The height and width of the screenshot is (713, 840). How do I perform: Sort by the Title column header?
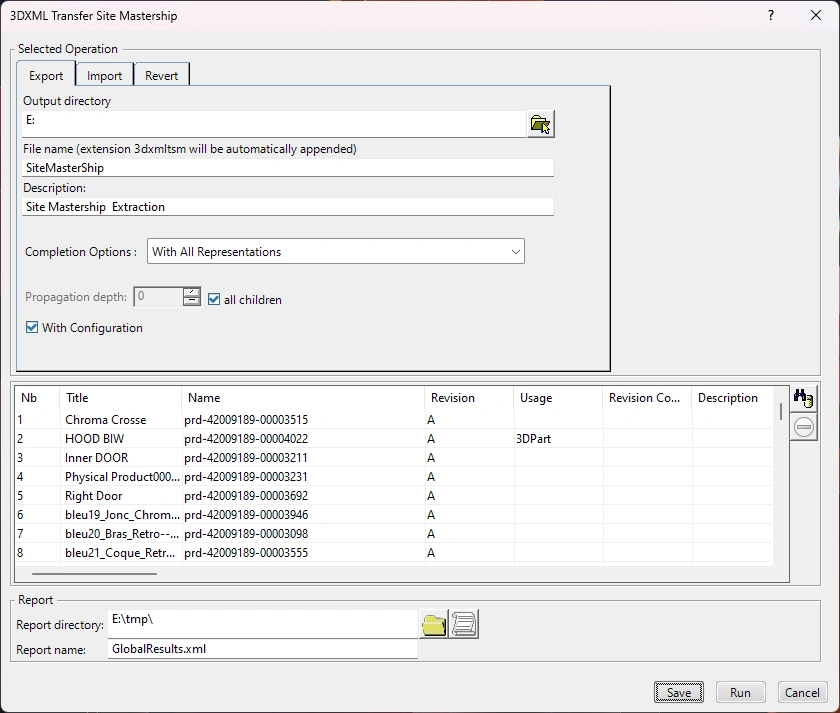coord(121,397)
